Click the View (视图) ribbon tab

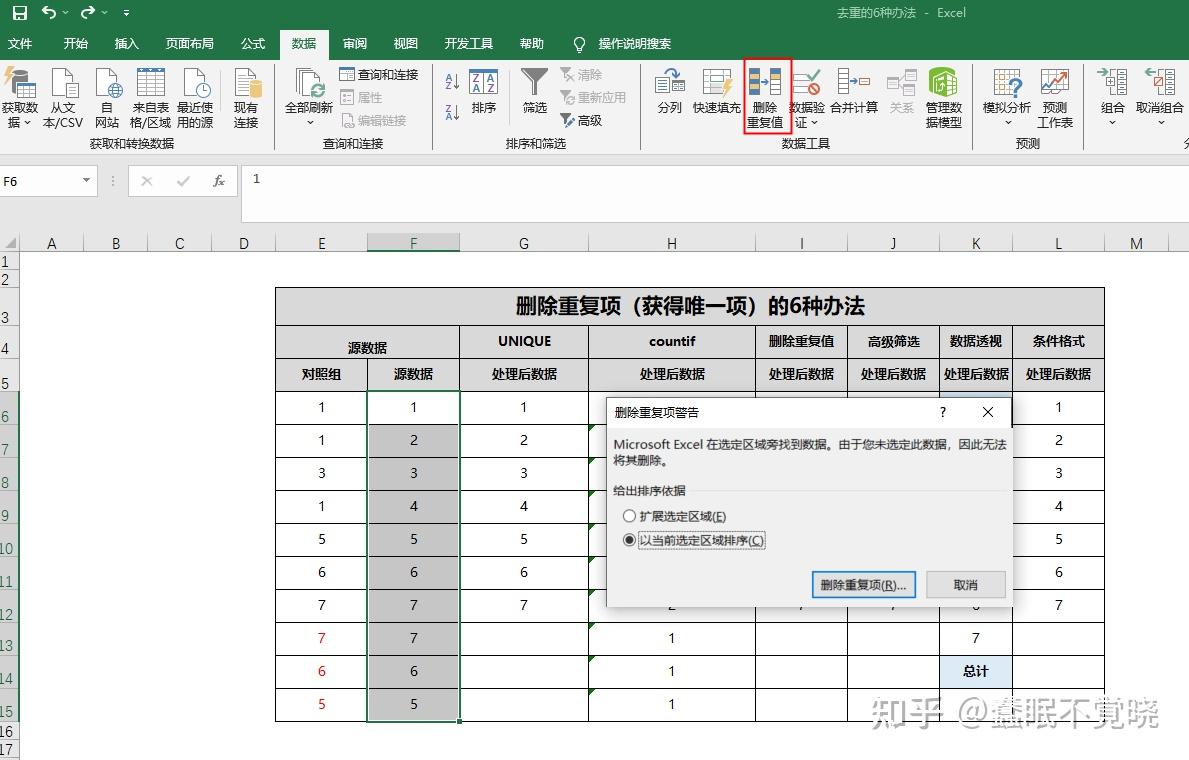click(x=406, y=43)
